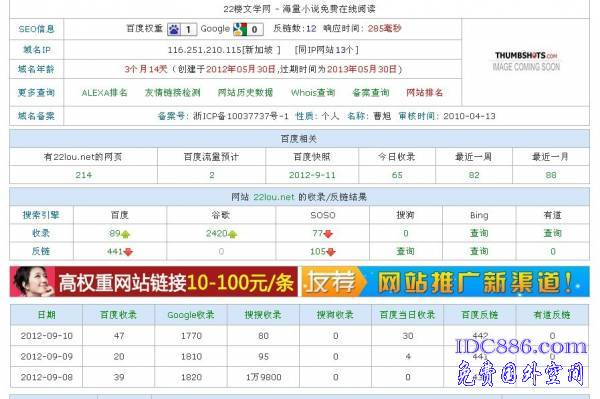Click the green up arrow beside Google 2420
600x399 pixels.
[x=232, y=234]
